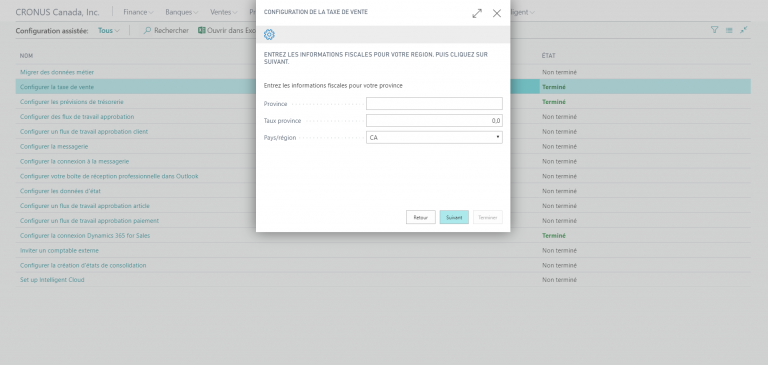Click Non terminé status for Set up Intelligent Cloud
Image resolution: width=768 pixels, height=365 pixels.
coord(559,280)
